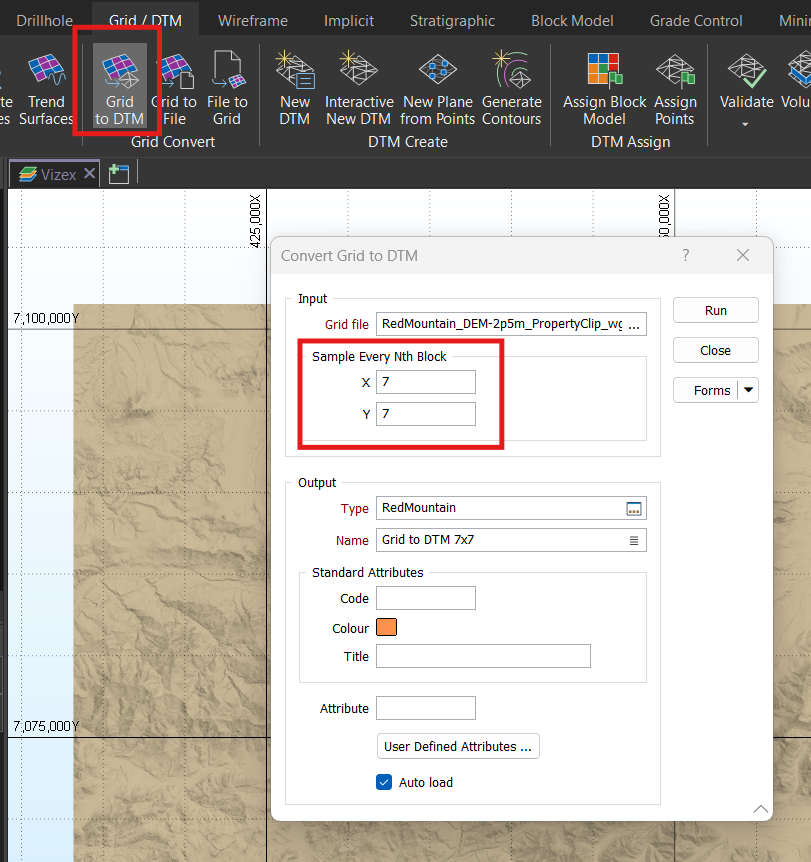Launch the New DTM tool
811x862 pixels.
pyautogui.click(x=295, y=89)
